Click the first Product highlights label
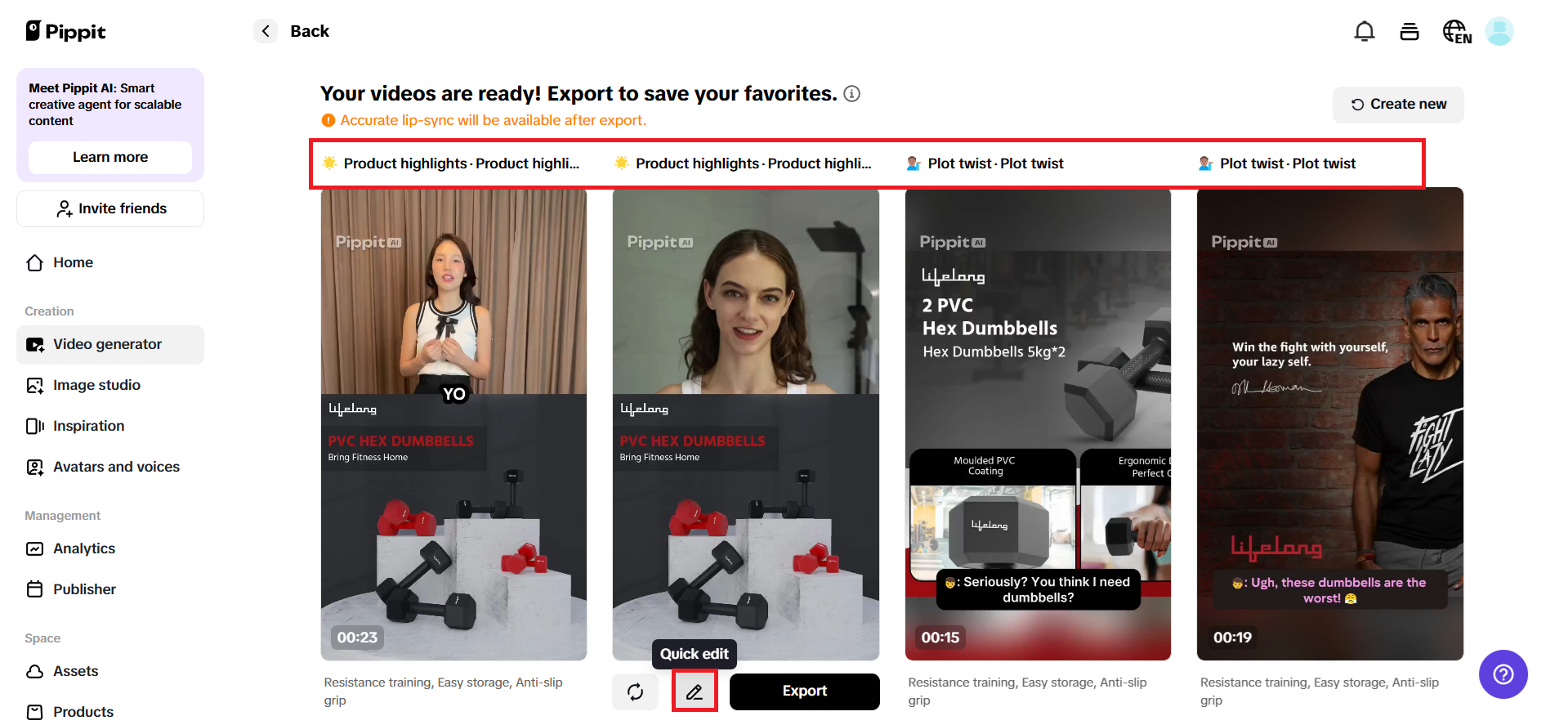 (x=452, y=163)
